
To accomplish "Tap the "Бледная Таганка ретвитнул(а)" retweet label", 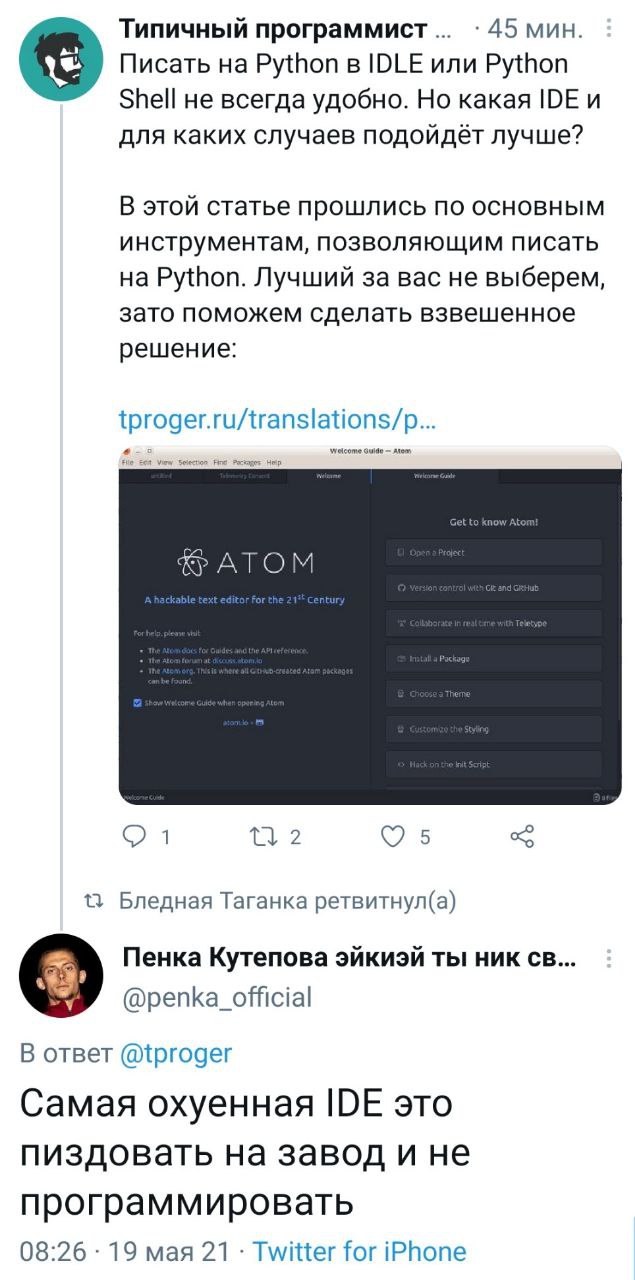I will click(287, 901).
